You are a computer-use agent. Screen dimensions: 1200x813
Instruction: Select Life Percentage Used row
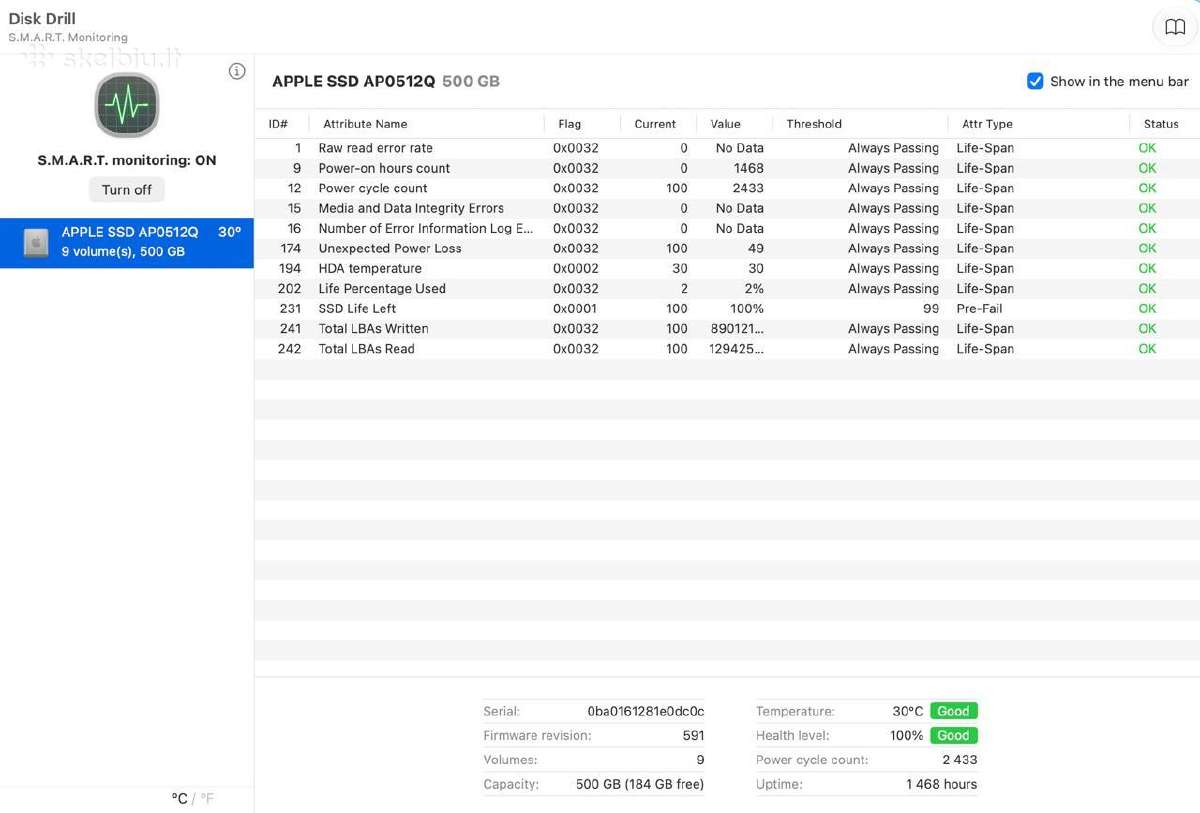(x=727, y=288)
